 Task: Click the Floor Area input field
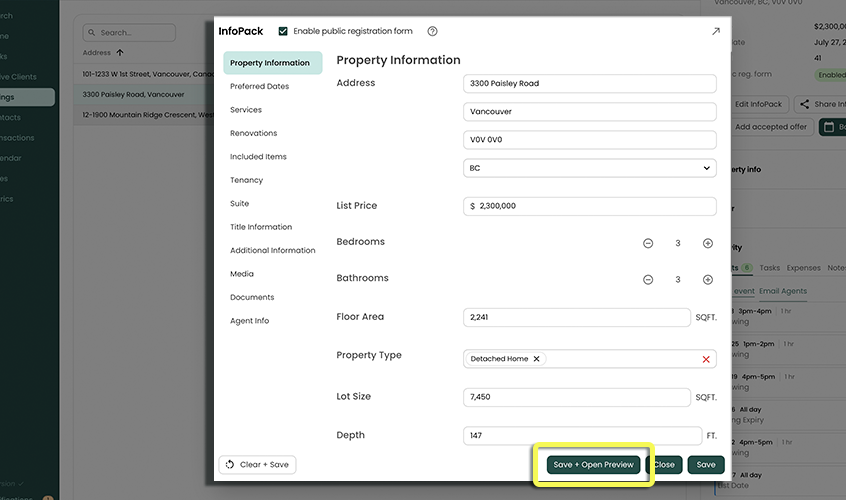[x=577, y=317]
